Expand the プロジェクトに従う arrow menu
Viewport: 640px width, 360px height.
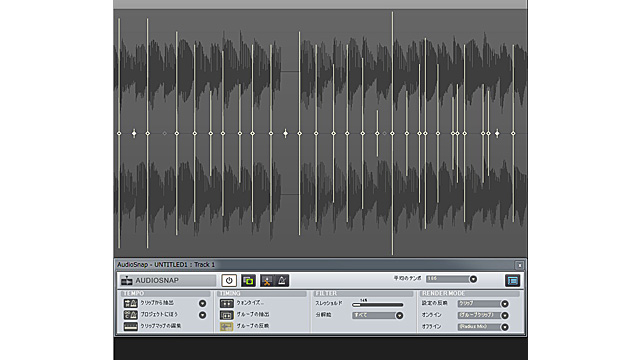[x=202, y=315]
